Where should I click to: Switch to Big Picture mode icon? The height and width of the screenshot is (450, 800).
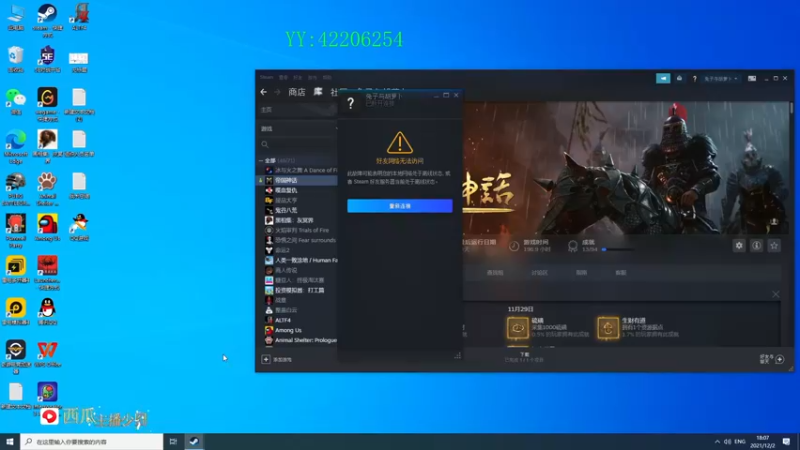click(752, 79)
